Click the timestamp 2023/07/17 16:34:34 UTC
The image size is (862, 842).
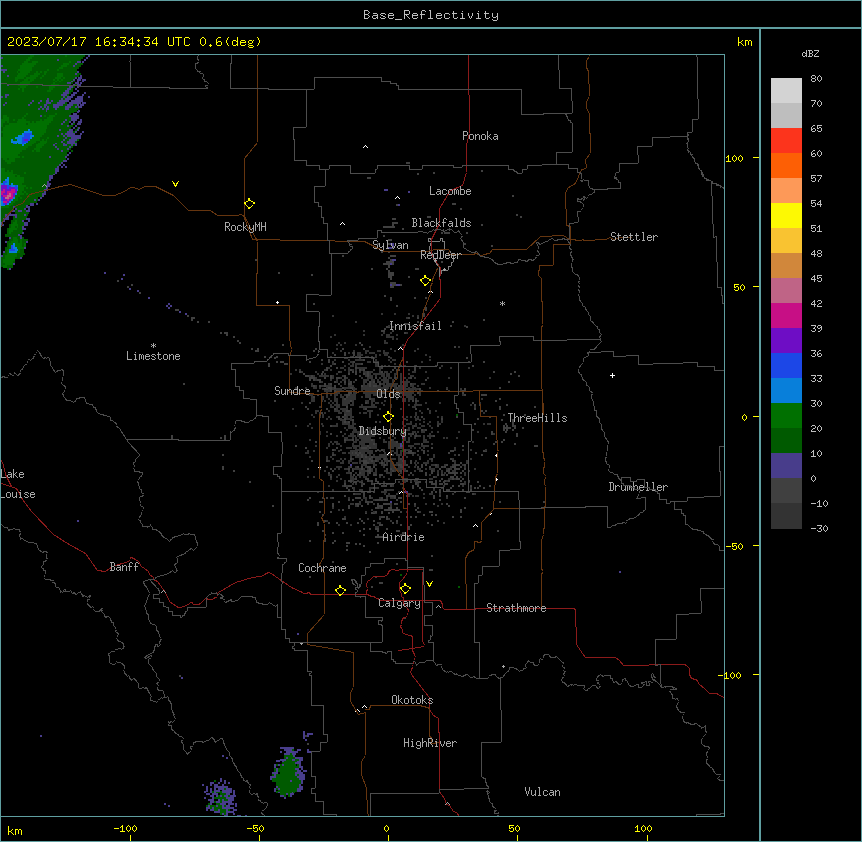(98, 42)
